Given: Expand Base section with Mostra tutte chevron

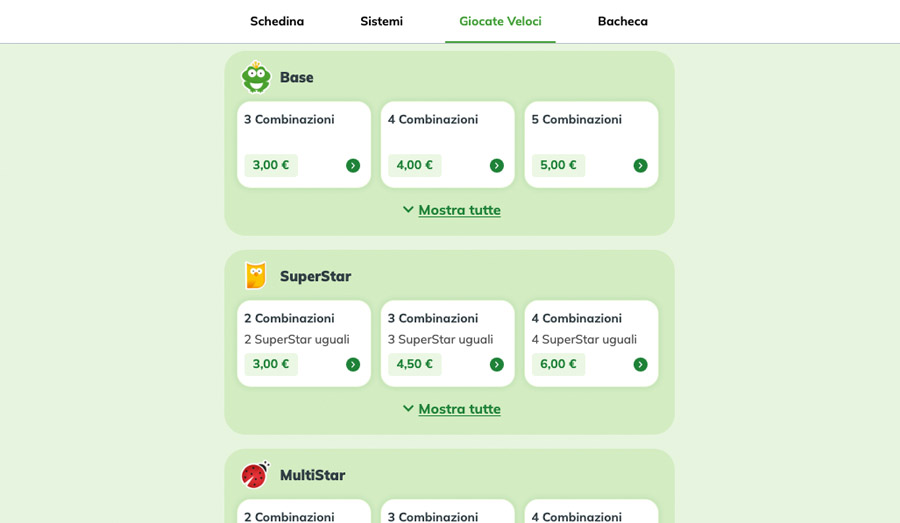Looking at the screenshot, I should tap(408, 210).
